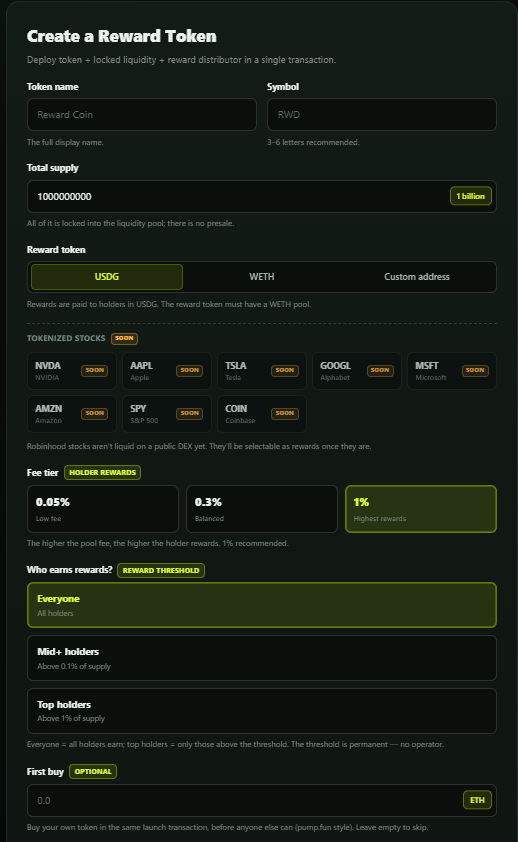Choose the 1% Highest rewards tier
This screenshot has height=842, width=518.
pos(421,509)
